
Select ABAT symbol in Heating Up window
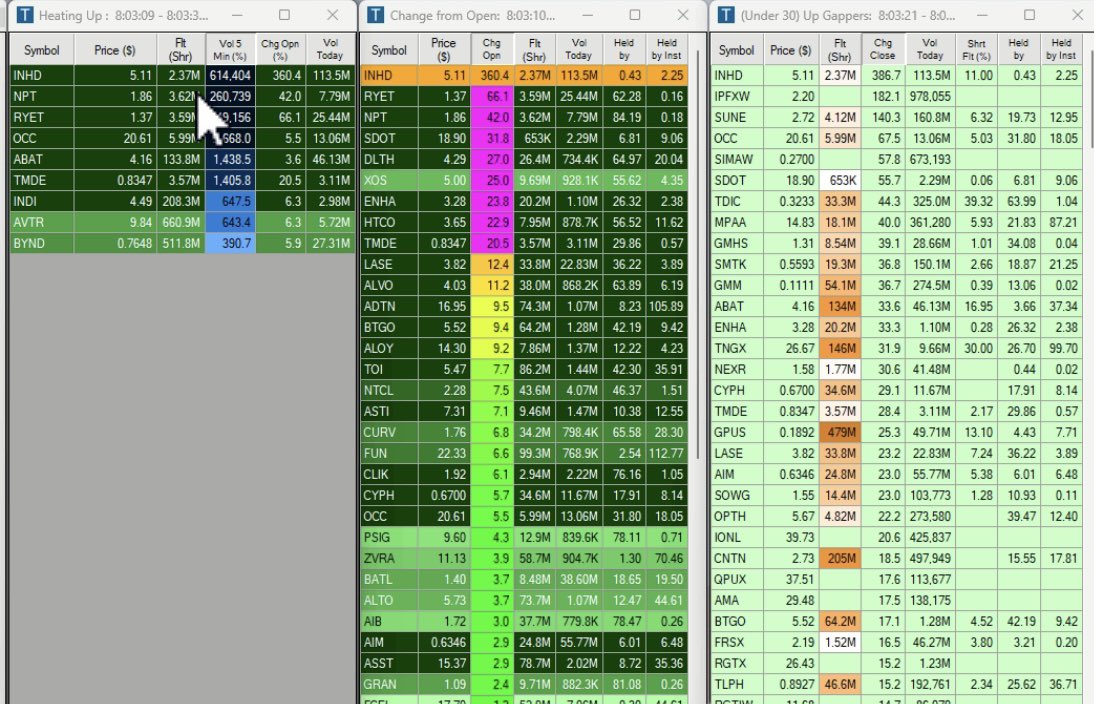(28, 159)
